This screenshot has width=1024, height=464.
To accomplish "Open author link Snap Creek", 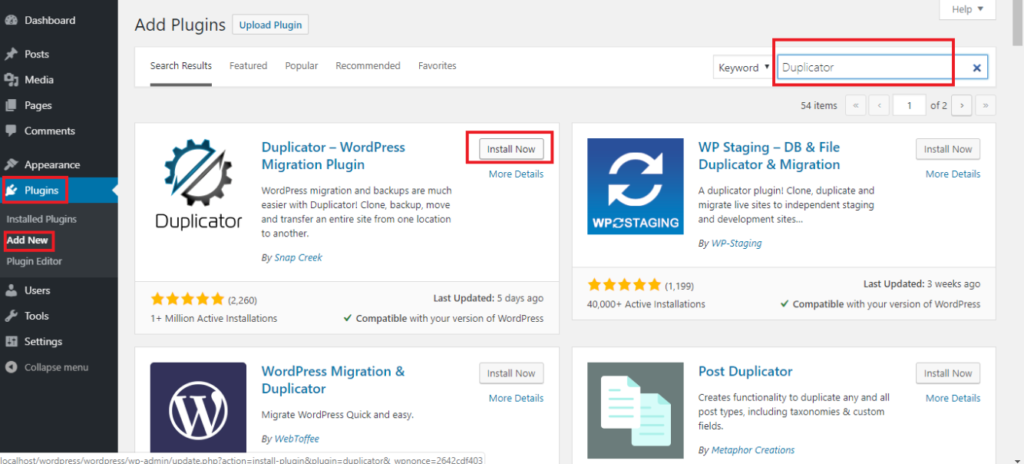I will (x=297, y=257).
